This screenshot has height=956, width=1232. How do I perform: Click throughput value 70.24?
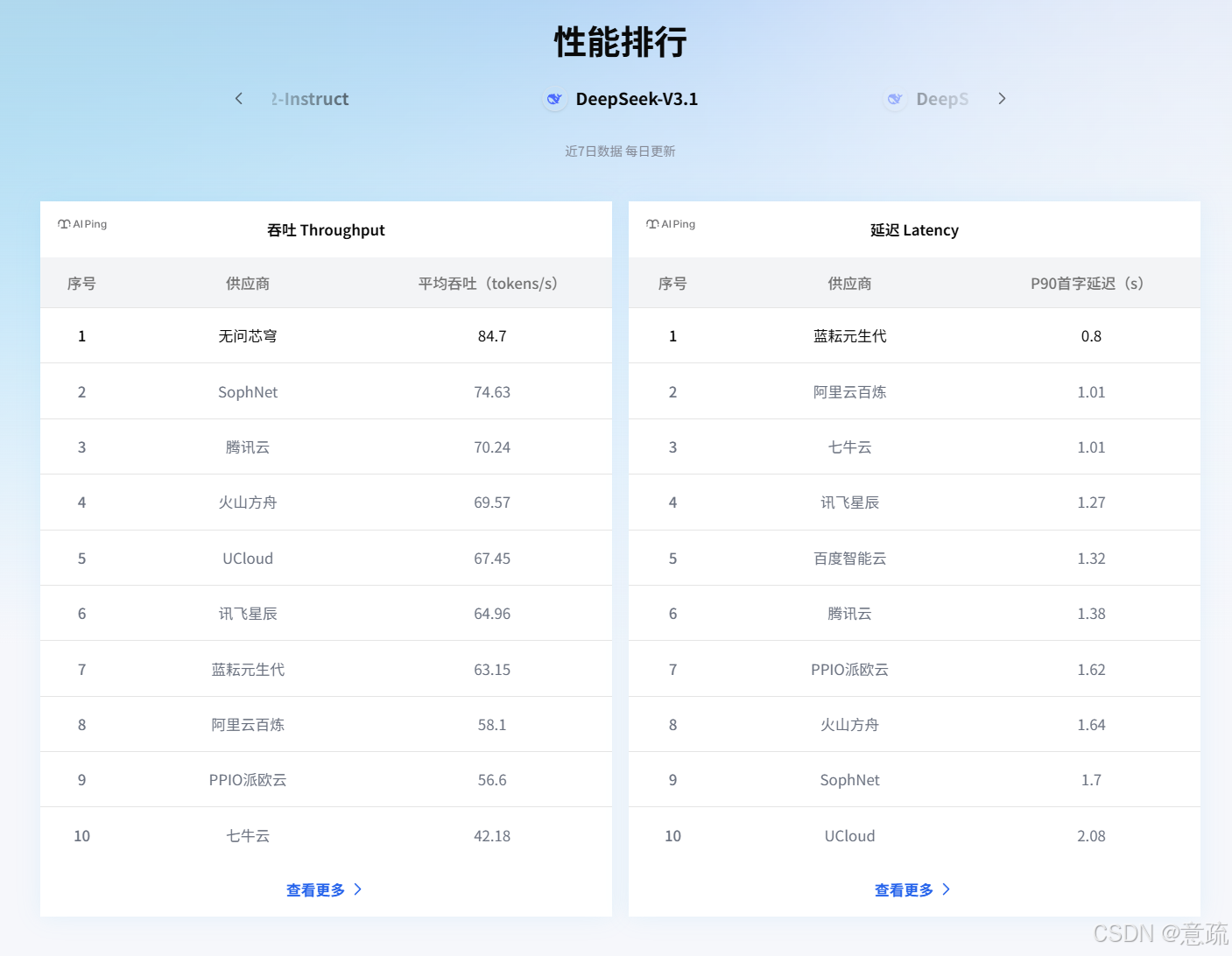pyautogui.click(x=492, y=447)
